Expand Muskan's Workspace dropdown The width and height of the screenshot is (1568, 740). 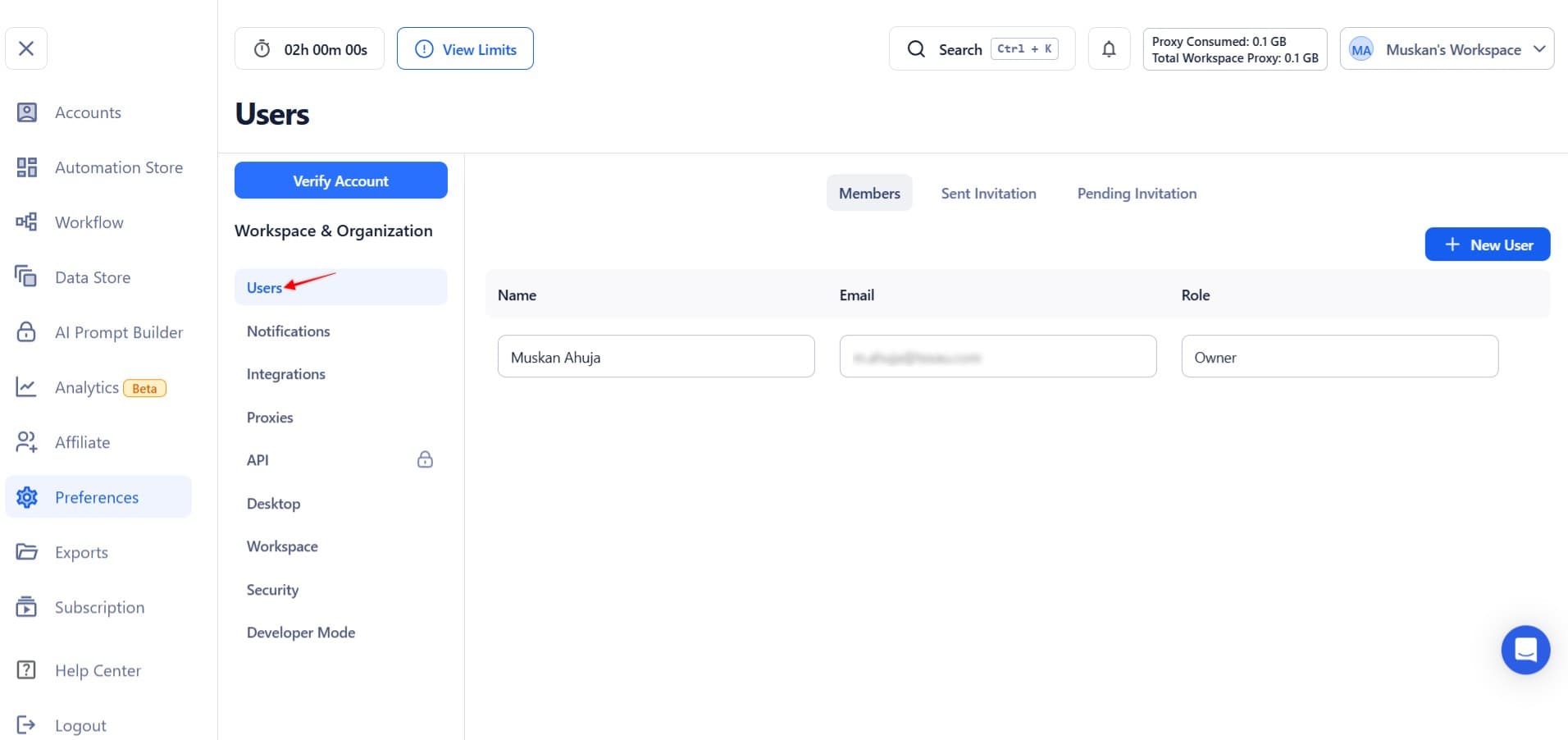1539,48
